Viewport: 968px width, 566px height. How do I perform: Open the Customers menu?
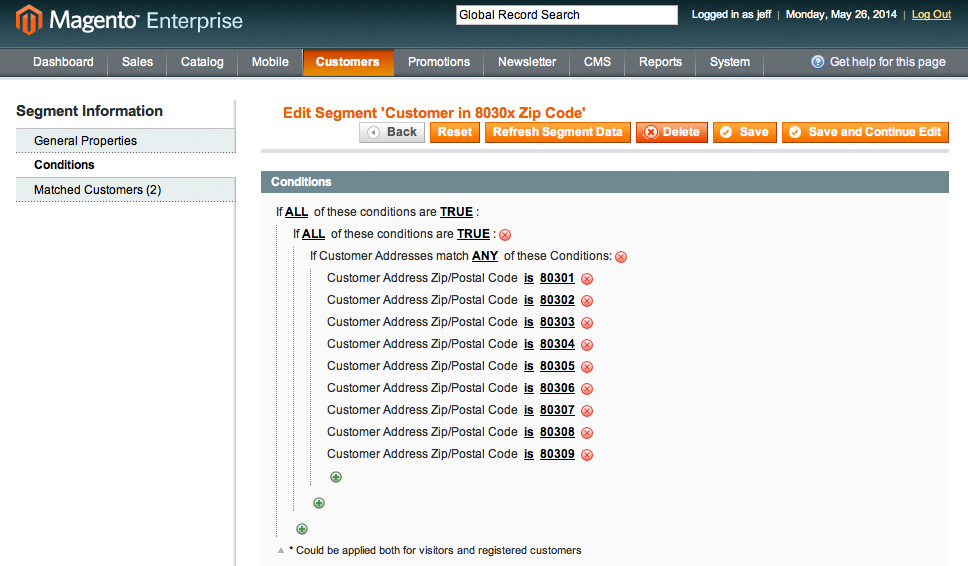pos(348,62)
